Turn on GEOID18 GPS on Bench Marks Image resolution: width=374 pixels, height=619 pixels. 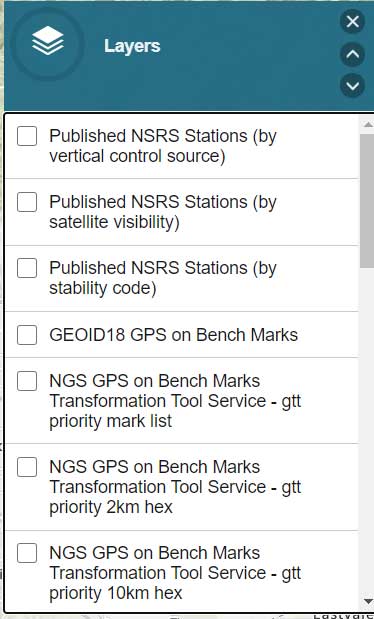[27, 335]
